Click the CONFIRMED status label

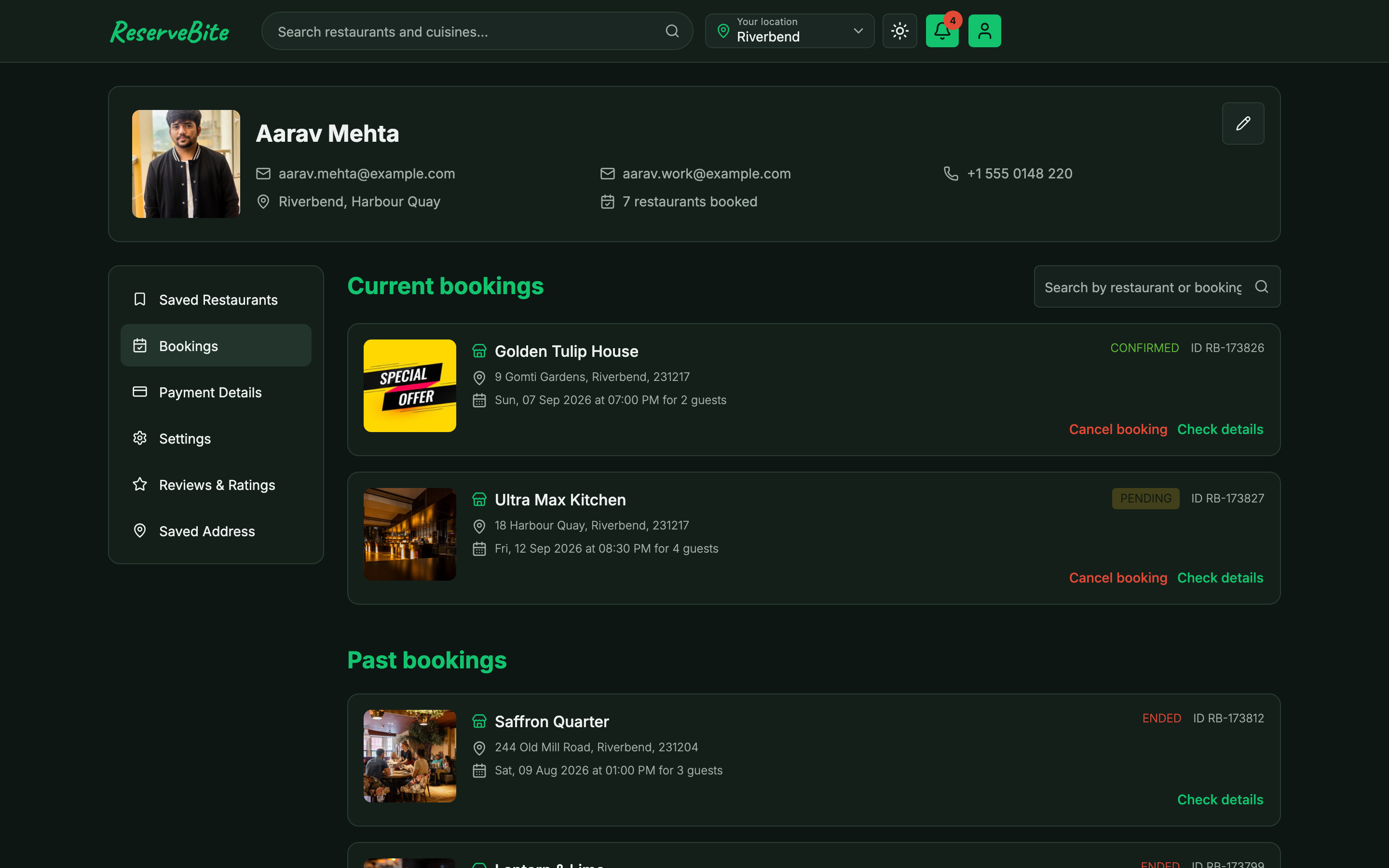(x=1144, y=348)
